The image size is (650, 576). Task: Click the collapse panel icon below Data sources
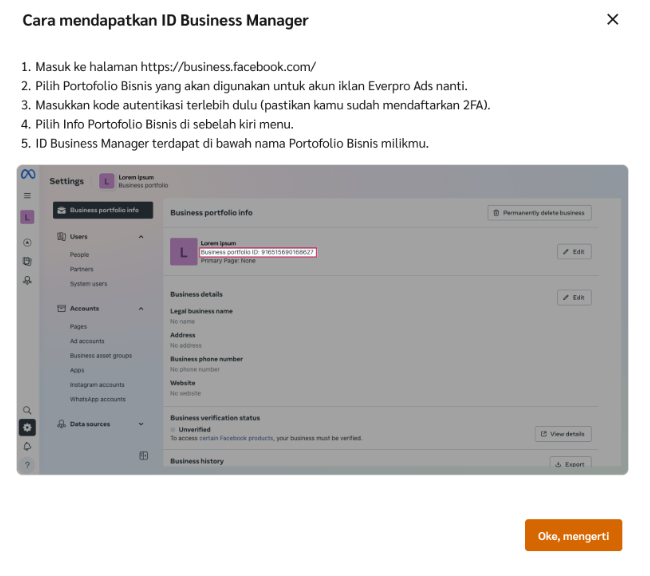(143, 456)
